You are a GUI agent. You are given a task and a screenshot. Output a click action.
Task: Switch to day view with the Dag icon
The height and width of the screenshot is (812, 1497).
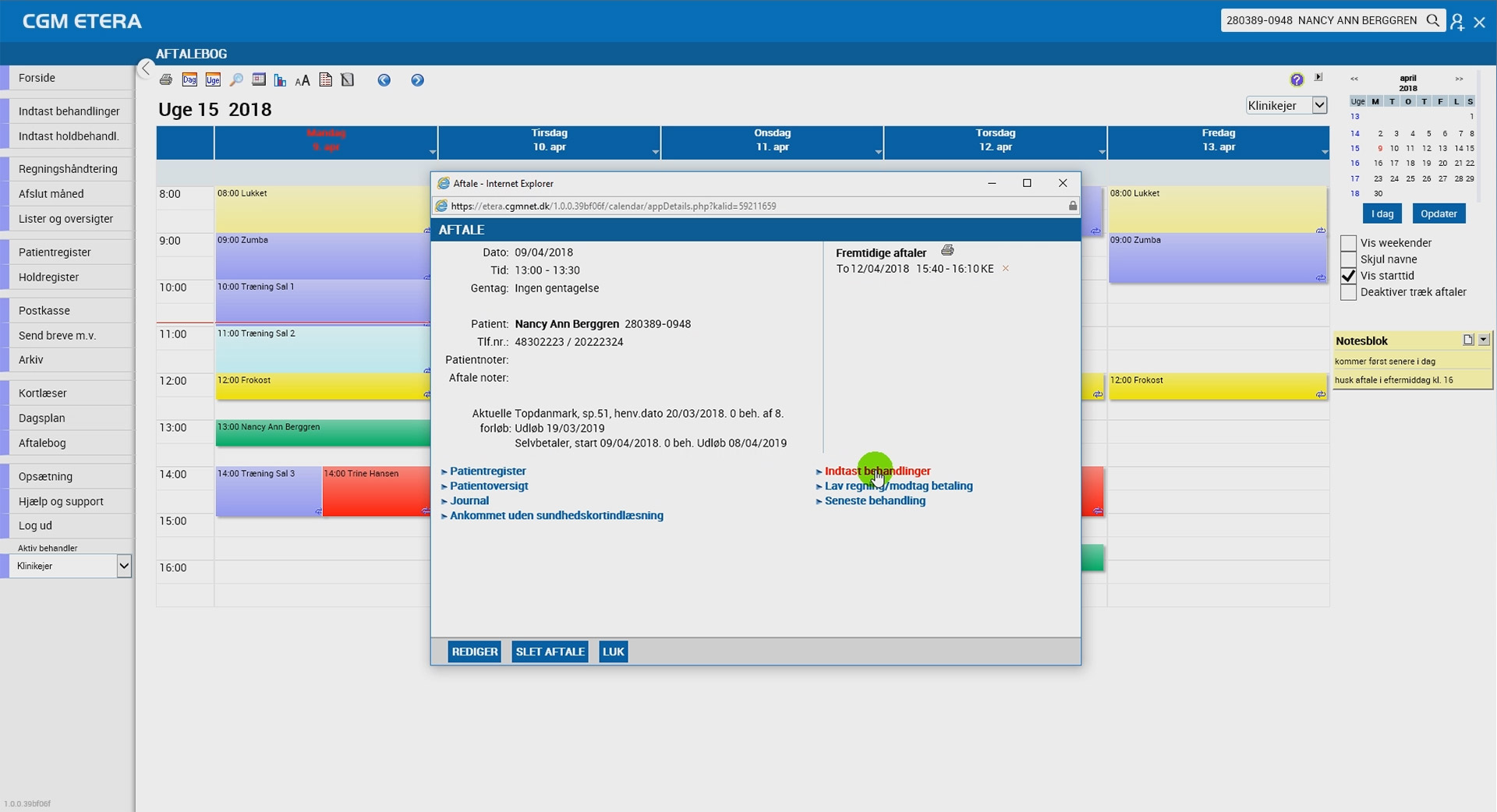click(x=189, y=80)
